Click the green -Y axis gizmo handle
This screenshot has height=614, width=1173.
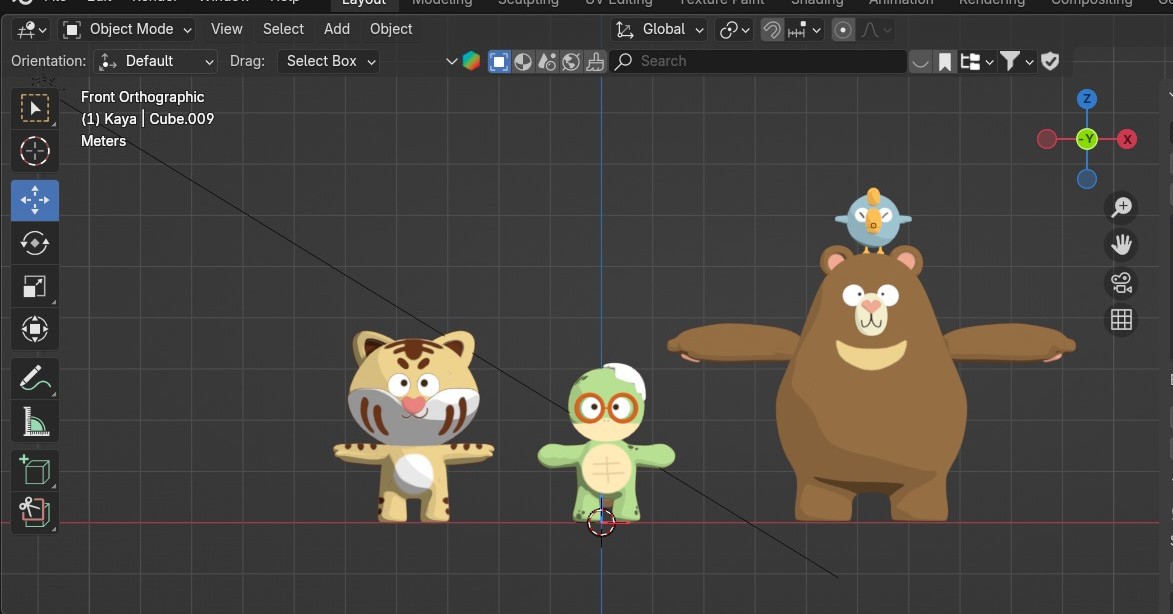(x=1087, y=139)
